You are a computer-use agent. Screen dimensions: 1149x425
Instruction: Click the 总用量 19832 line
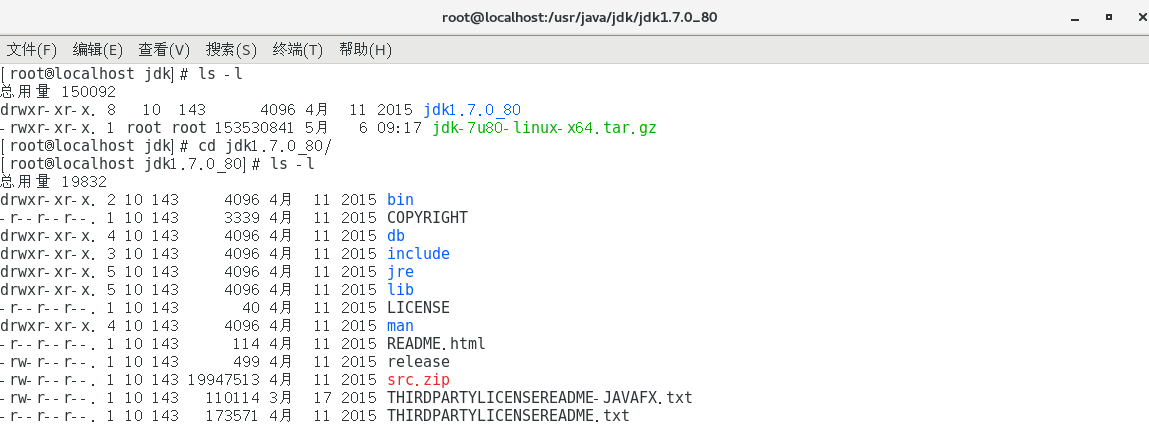53,182
